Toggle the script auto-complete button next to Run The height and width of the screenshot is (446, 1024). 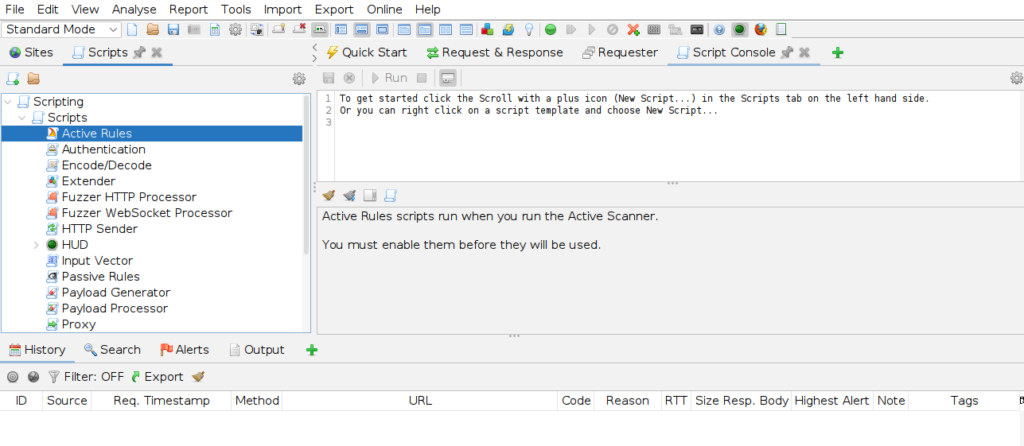(448, 78)
